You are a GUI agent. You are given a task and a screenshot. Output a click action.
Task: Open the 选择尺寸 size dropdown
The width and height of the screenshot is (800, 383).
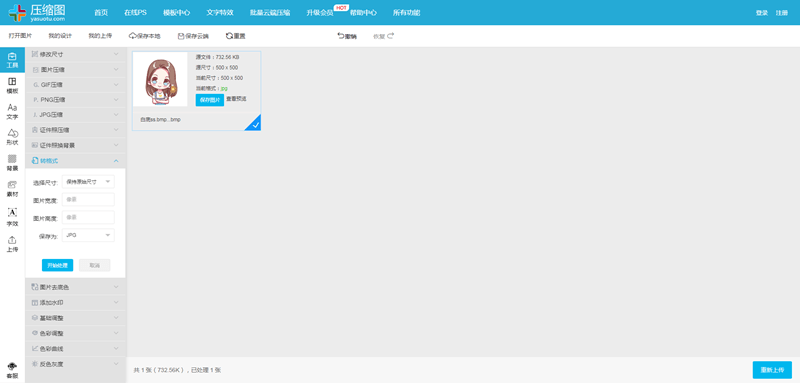tap(88, 182)
